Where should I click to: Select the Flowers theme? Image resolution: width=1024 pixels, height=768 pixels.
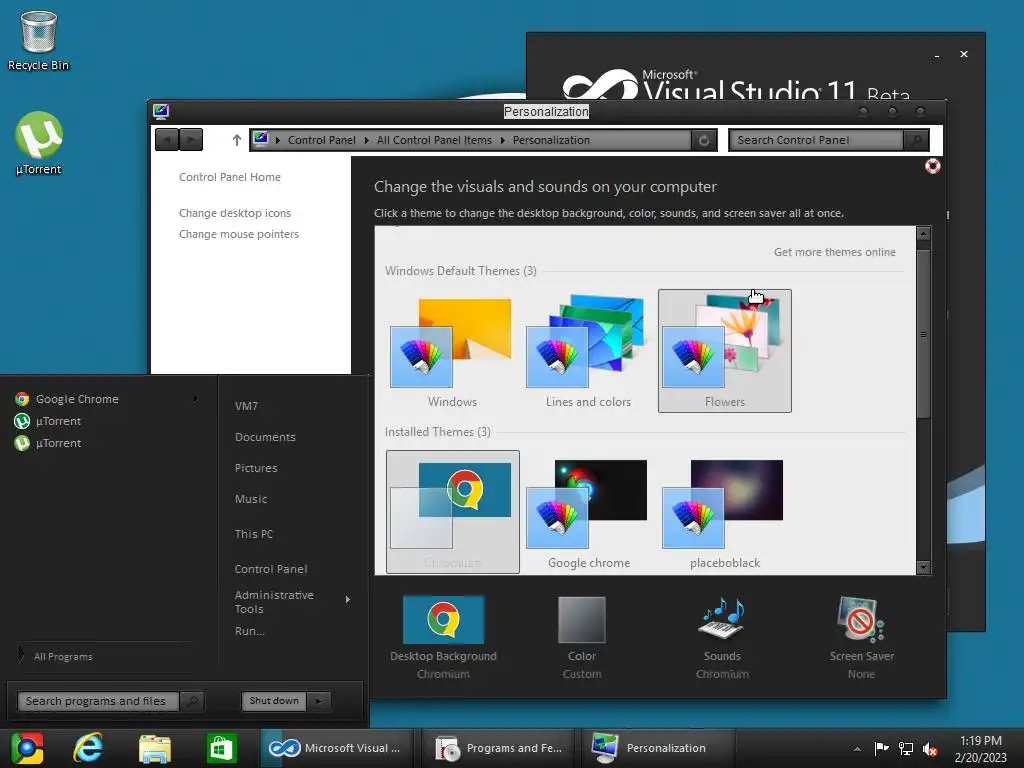coord(725,351)
